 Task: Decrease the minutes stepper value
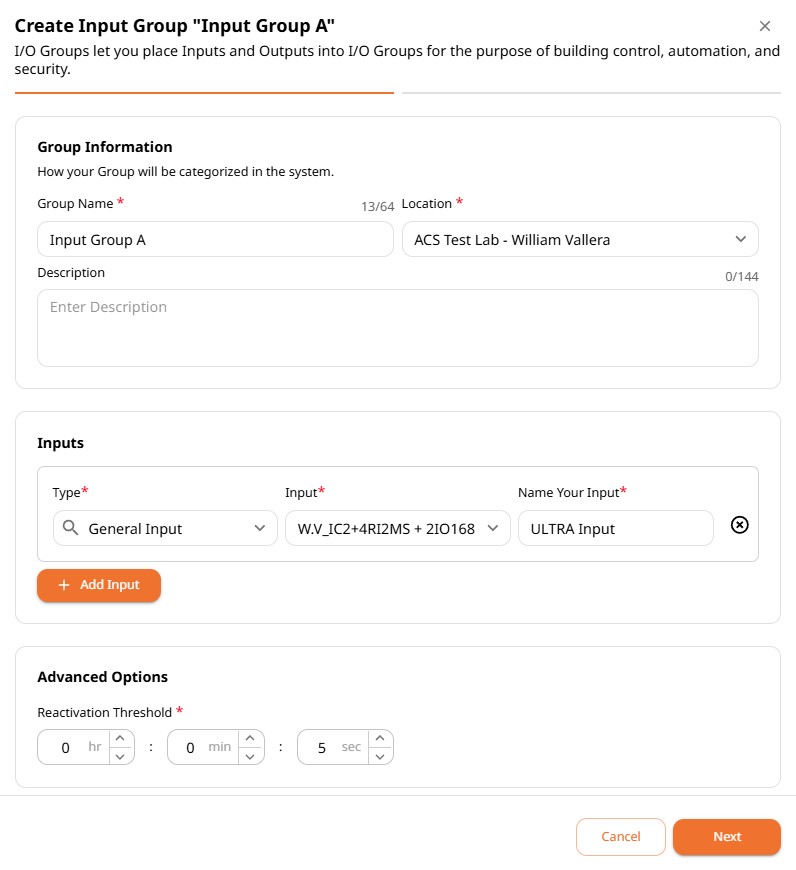250,756
